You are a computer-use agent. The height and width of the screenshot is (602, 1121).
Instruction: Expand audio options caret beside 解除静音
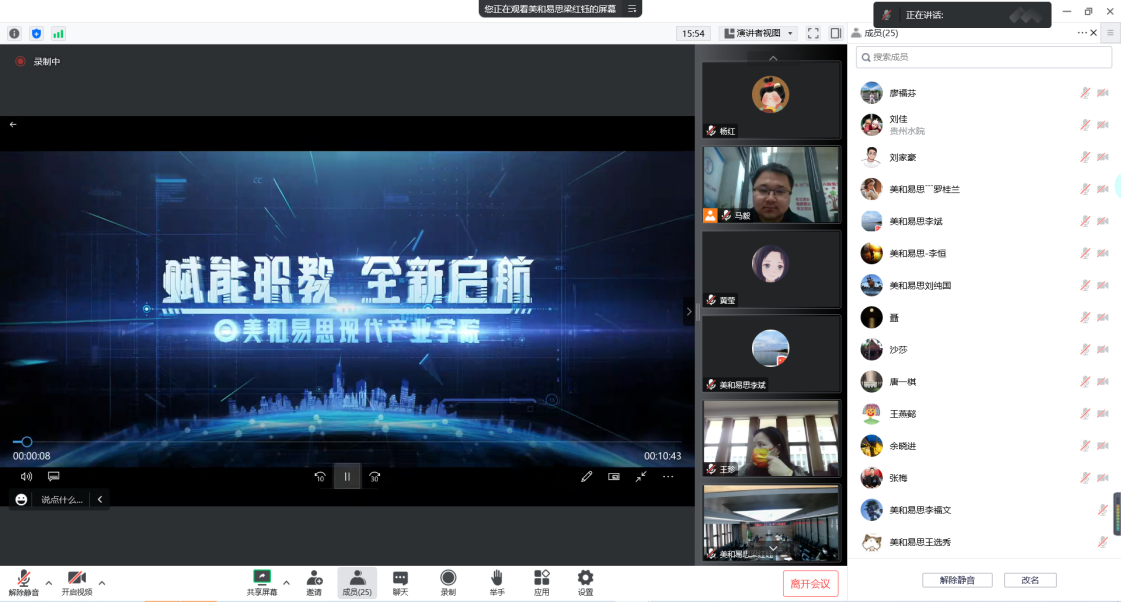(x=49, y=583)
